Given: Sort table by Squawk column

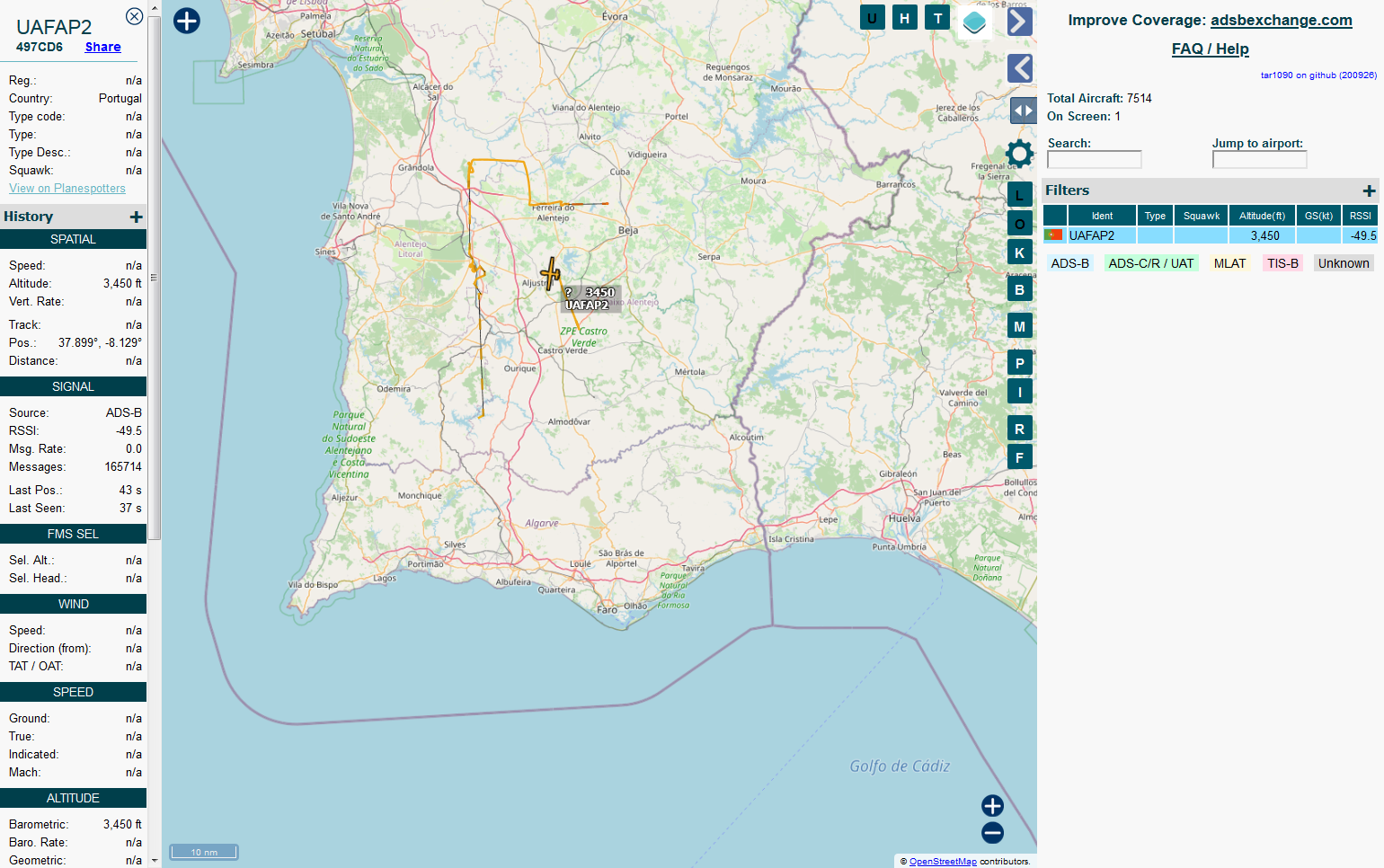Looking at the screenshot, I should (x=1202, y=216).
